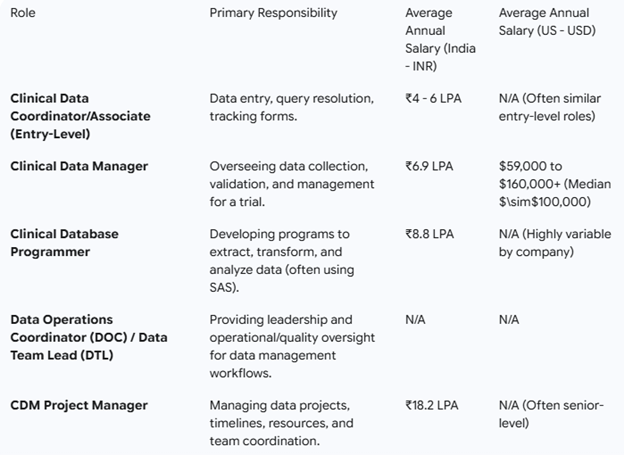
Task: Select the Clinical Data Coordinator/Associate role cell
Action: 80,116
